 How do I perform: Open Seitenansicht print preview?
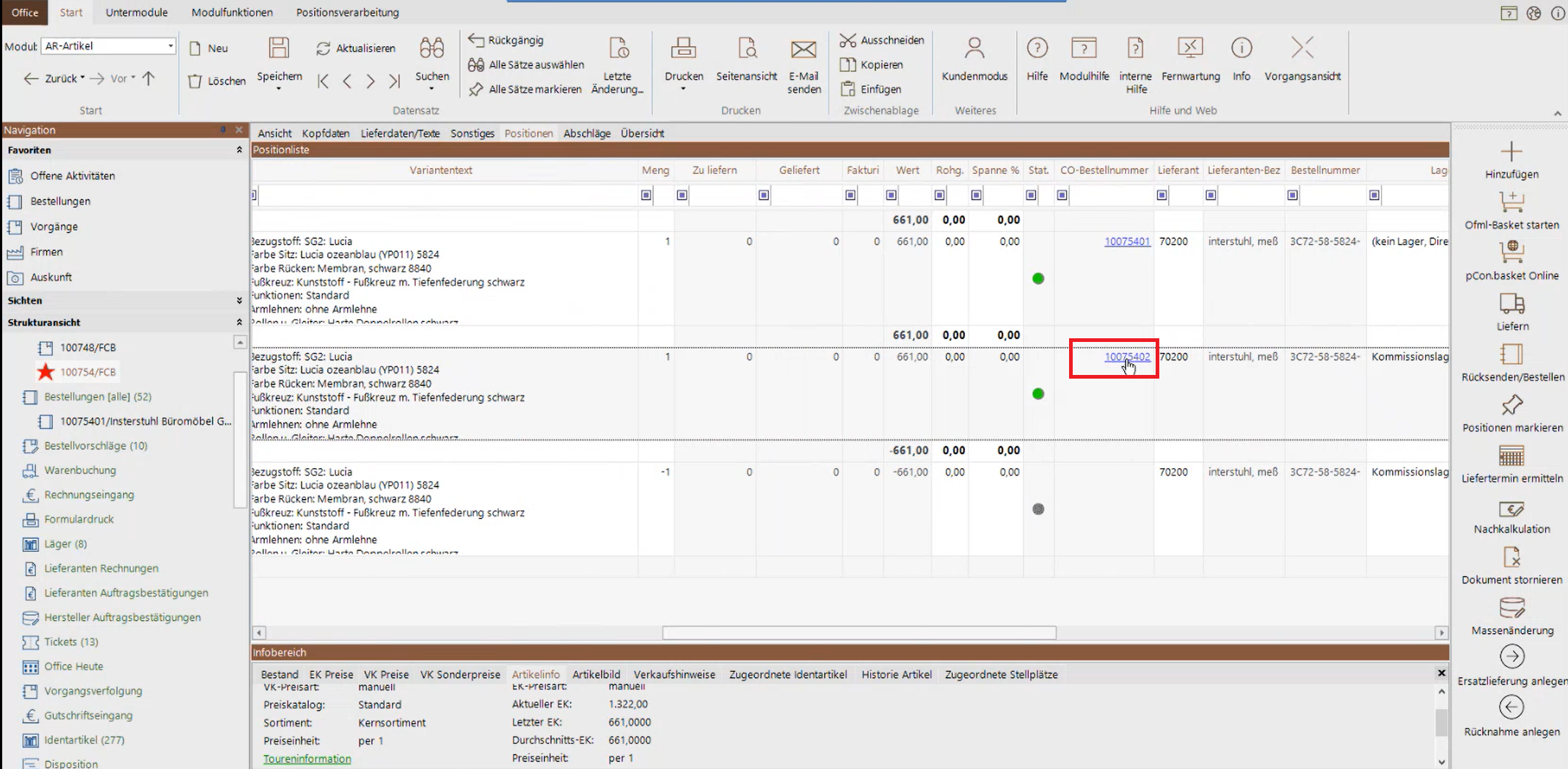pos(746,49)
